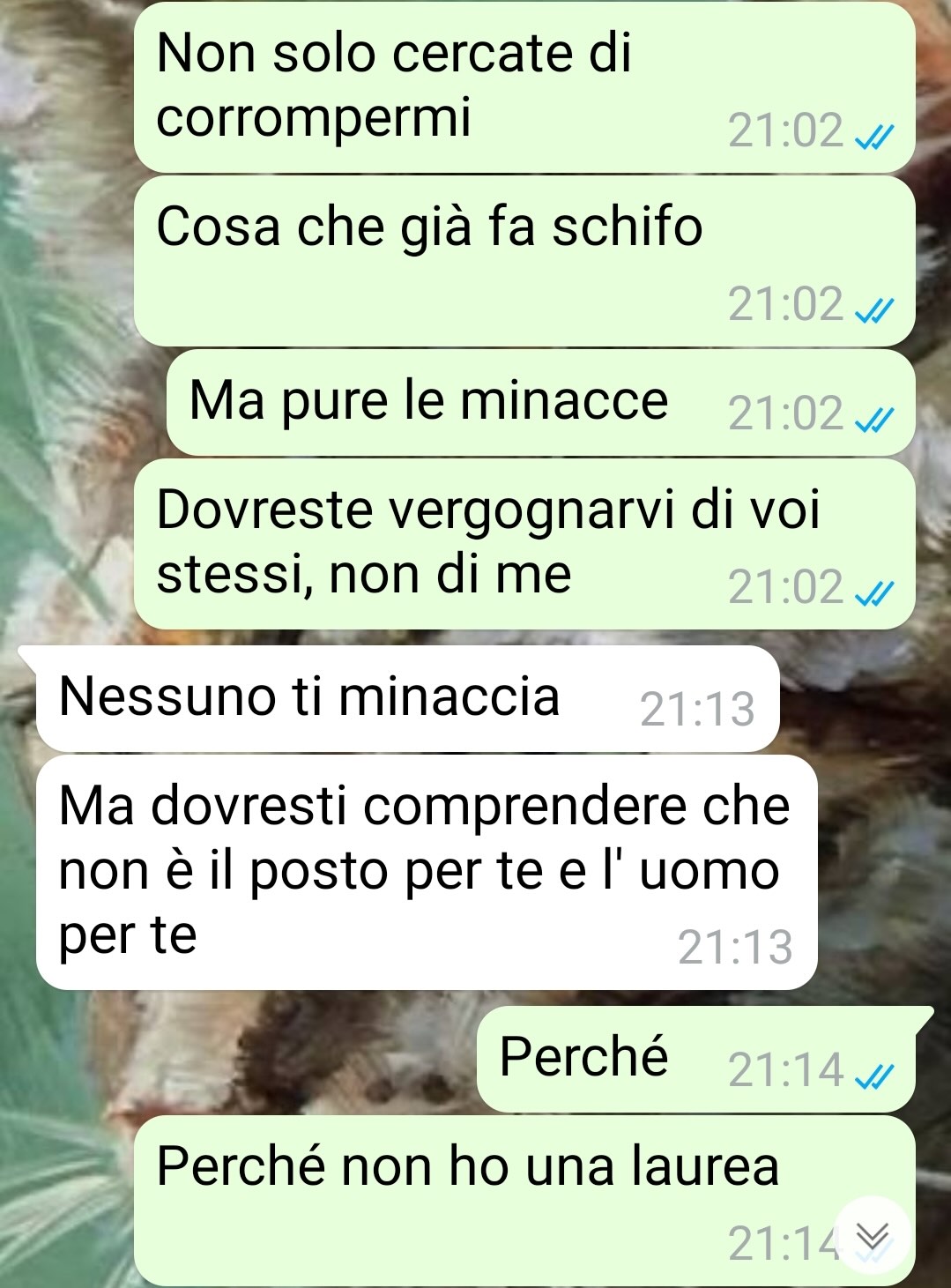Tap double ticks on 'Dovreste vergognarvi' message

click(x=875, y=592)
